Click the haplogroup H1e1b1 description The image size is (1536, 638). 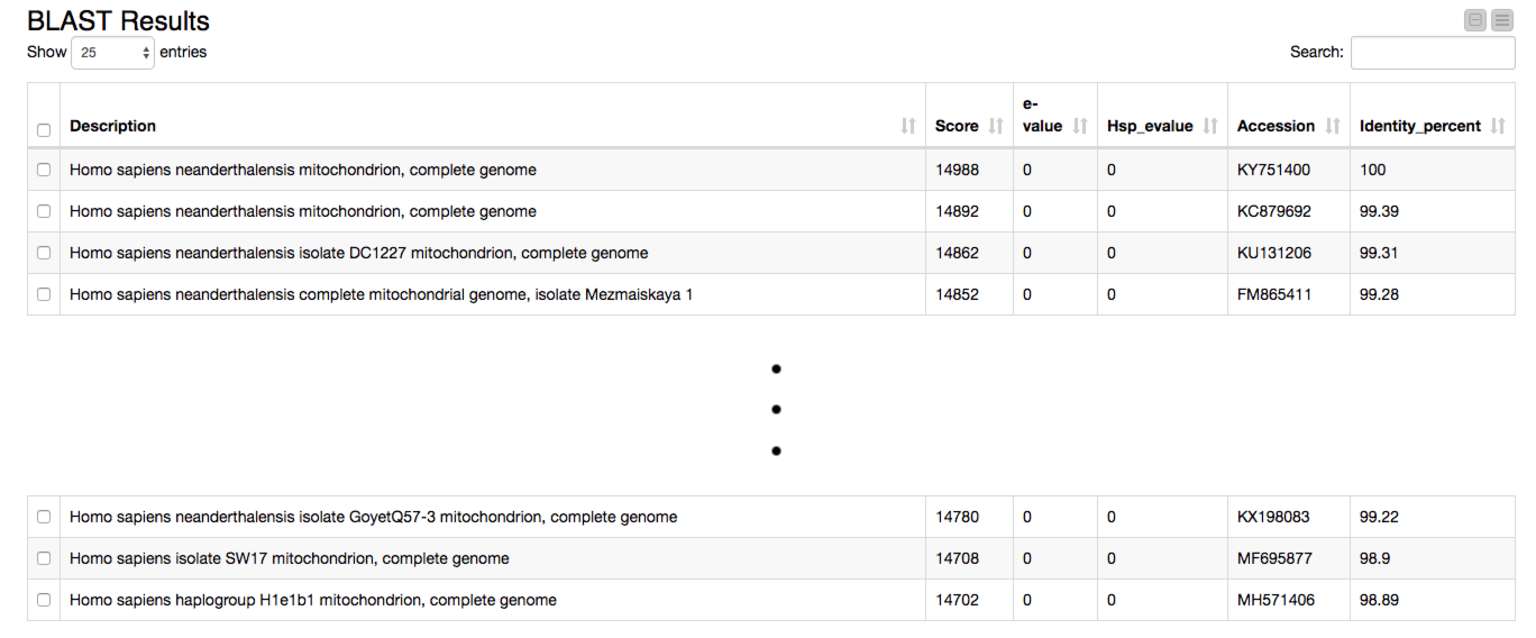click(313, 600)
